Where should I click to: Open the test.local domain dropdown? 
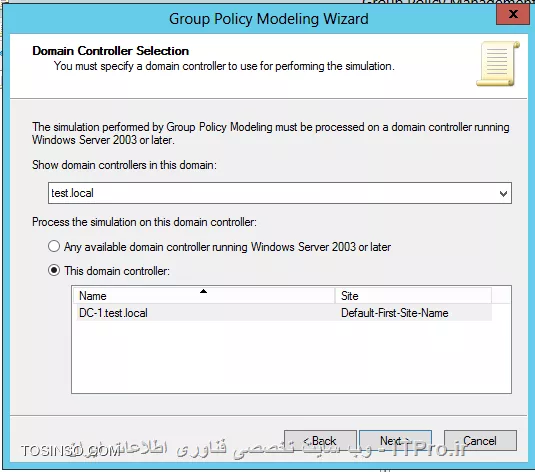click(x=280, y=193)
